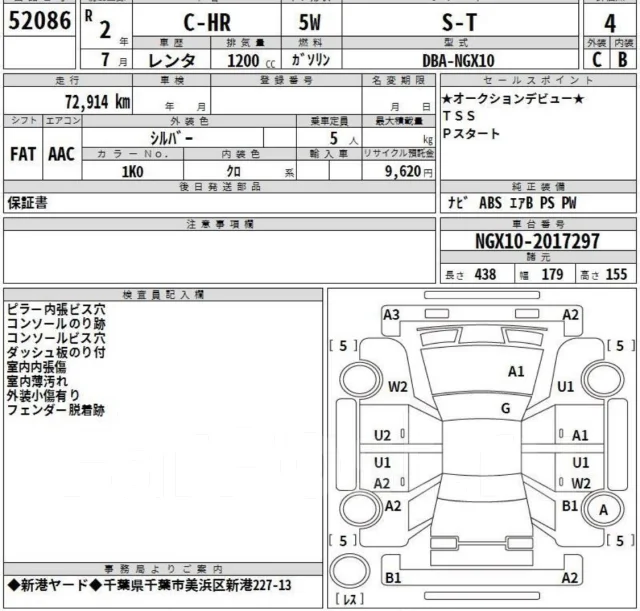Image resolution: width=640 pixels, height=611 pixels.
Task: Click model code DBA-NGX10
Action: (458, 61)
